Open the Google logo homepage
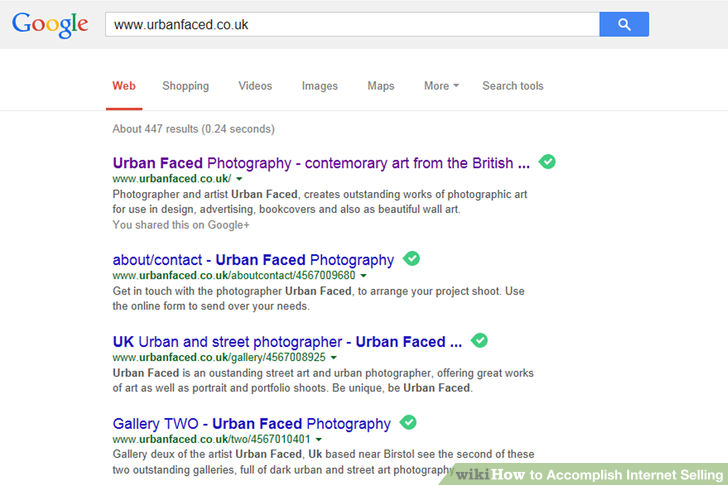The image size is (728, 485). click(50, 25)
